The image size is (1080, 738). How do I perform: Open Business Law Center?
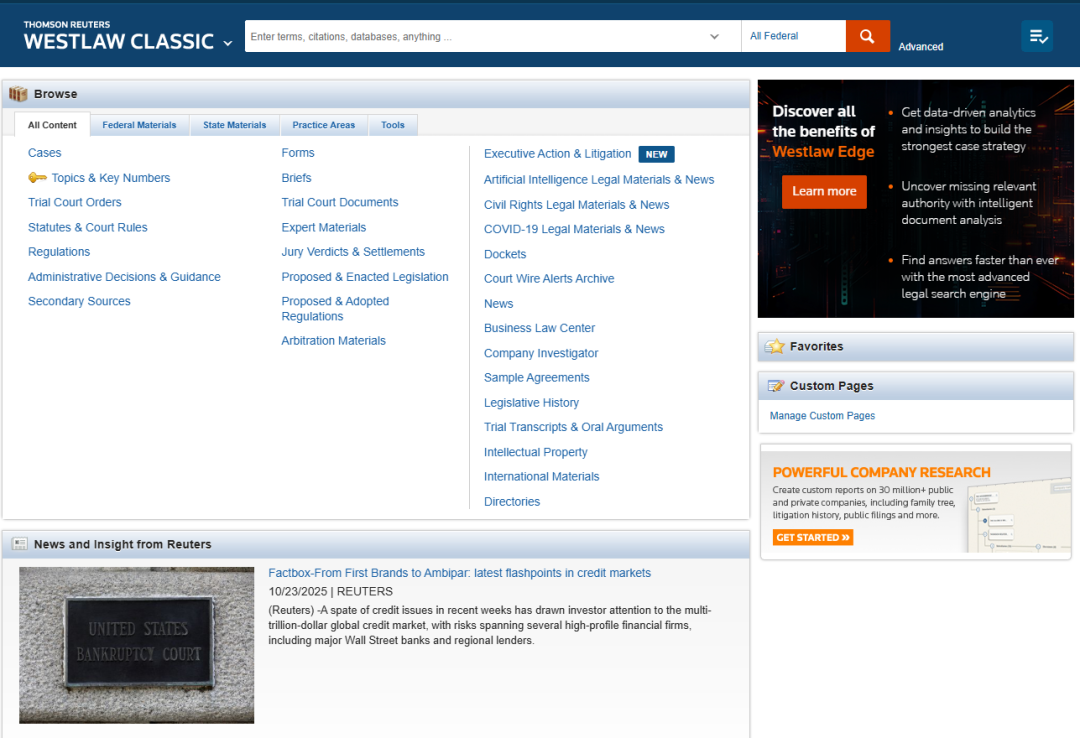[539, 328]
